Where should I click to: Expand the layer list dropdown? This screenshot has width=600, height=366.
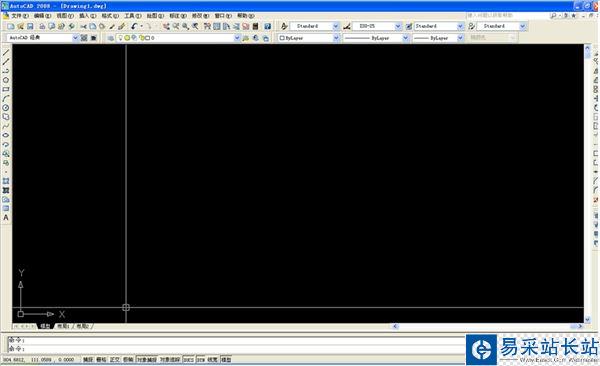tap(237, 38)
